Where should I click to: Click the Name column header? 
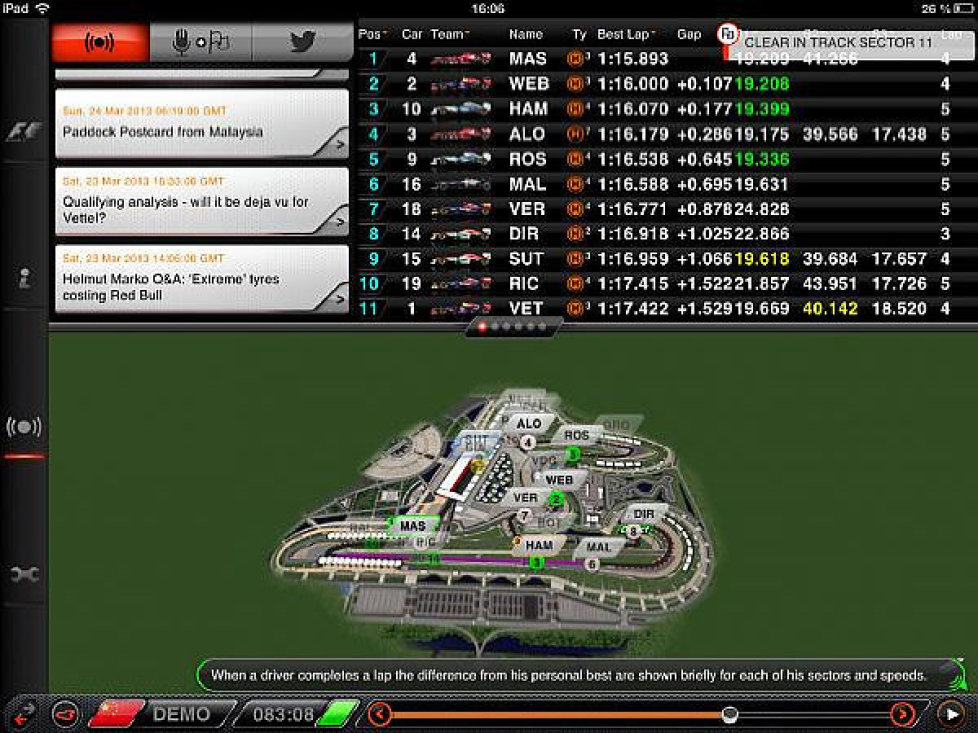pos(525,34)
